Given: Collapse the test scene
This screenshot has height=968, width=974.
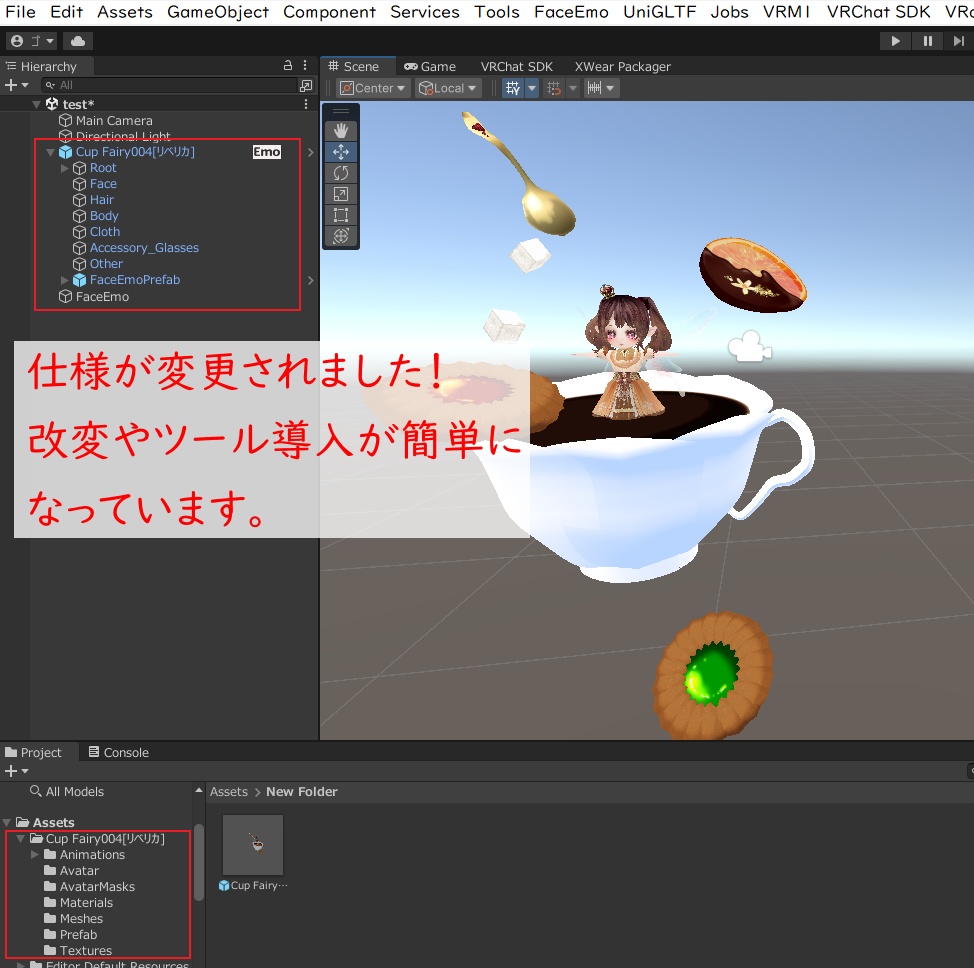Looking at the screenshot, I should click(x=36, y=104).
